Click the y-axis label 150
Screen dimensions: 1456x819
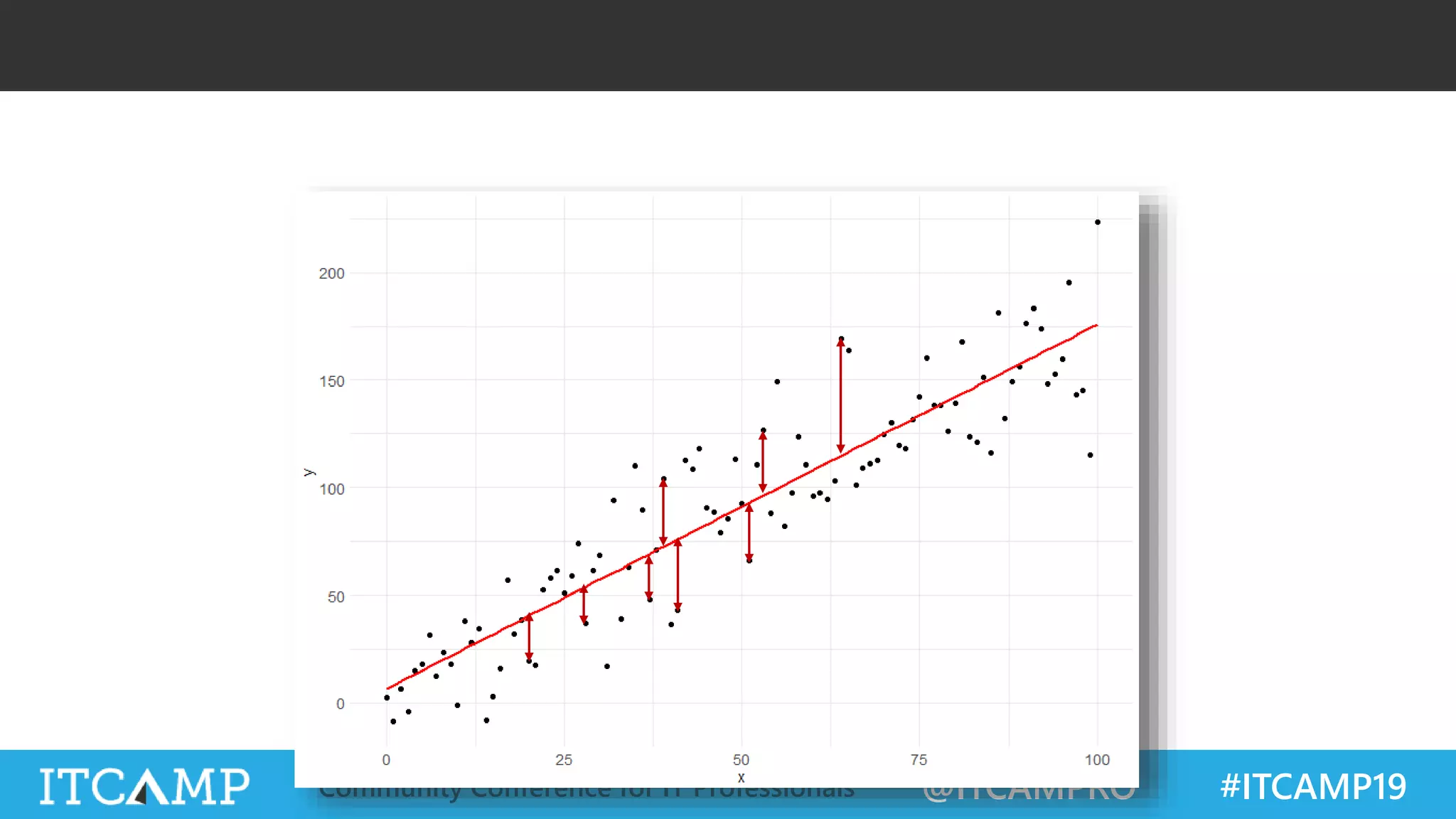(331, 382)
